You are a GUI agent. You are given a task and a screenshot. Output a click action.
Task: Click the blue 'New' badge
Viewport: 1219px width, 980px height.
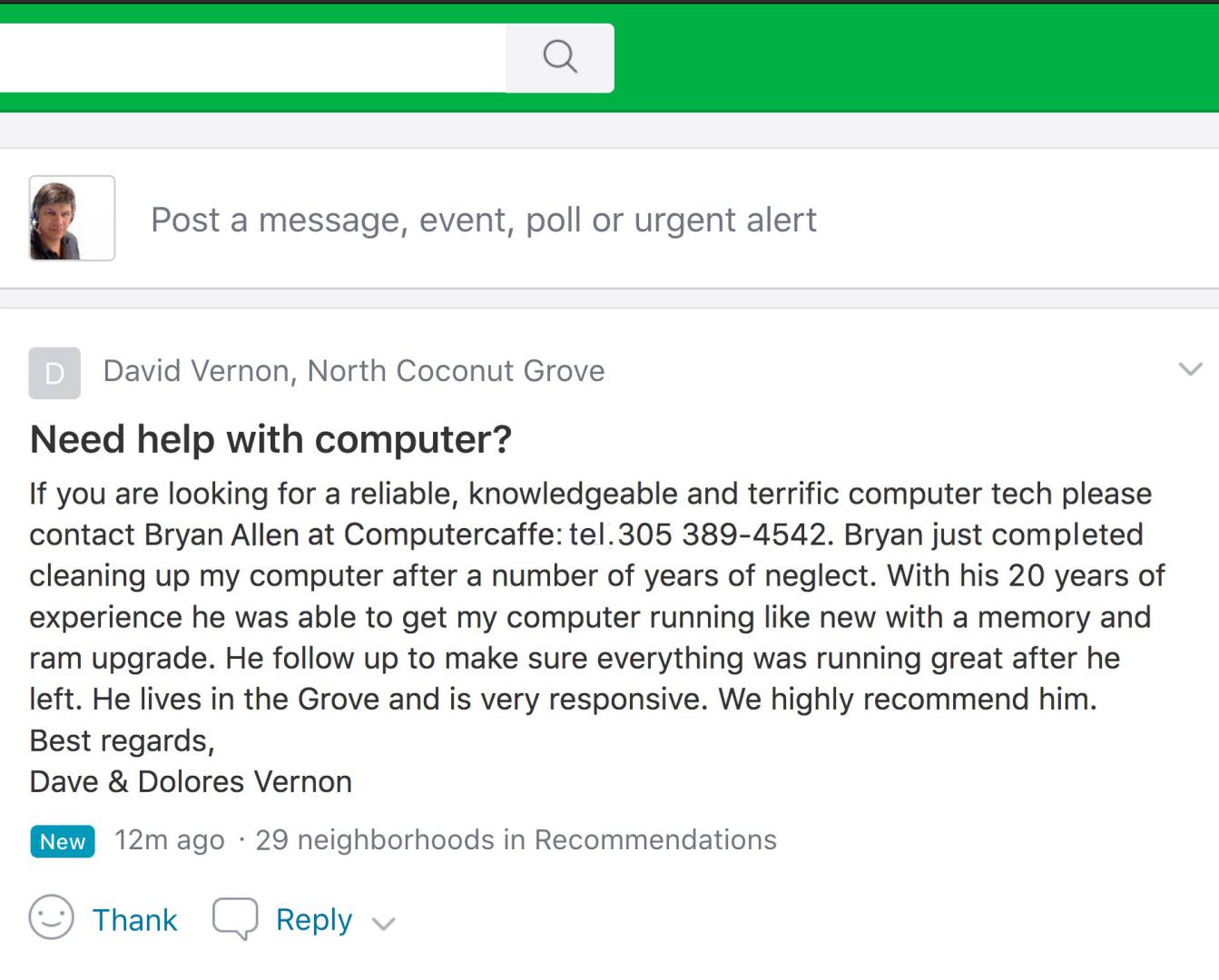pyautogui.click(x=63, y=841)
